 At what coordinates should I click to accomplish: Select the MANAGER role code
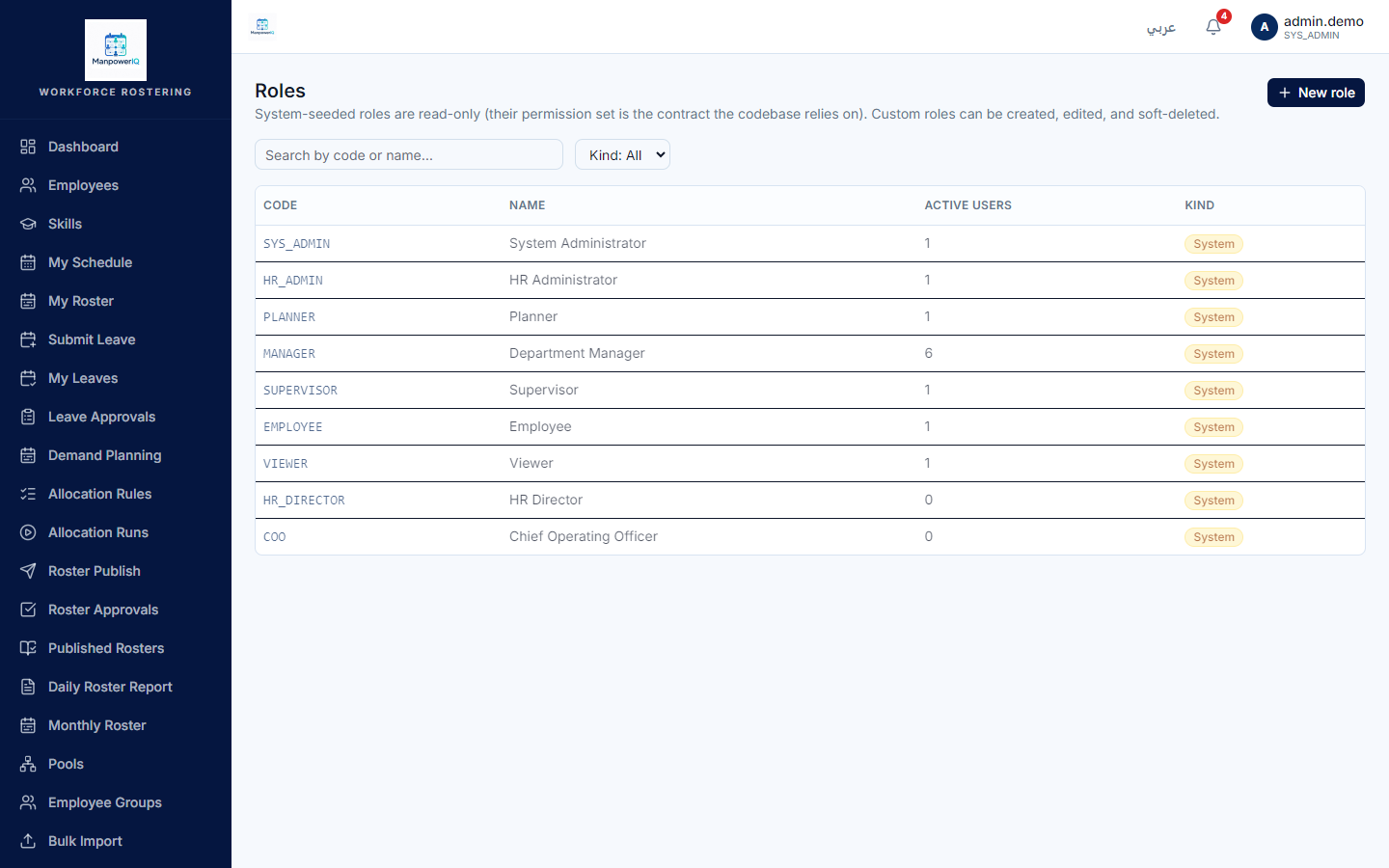point(289,354)
